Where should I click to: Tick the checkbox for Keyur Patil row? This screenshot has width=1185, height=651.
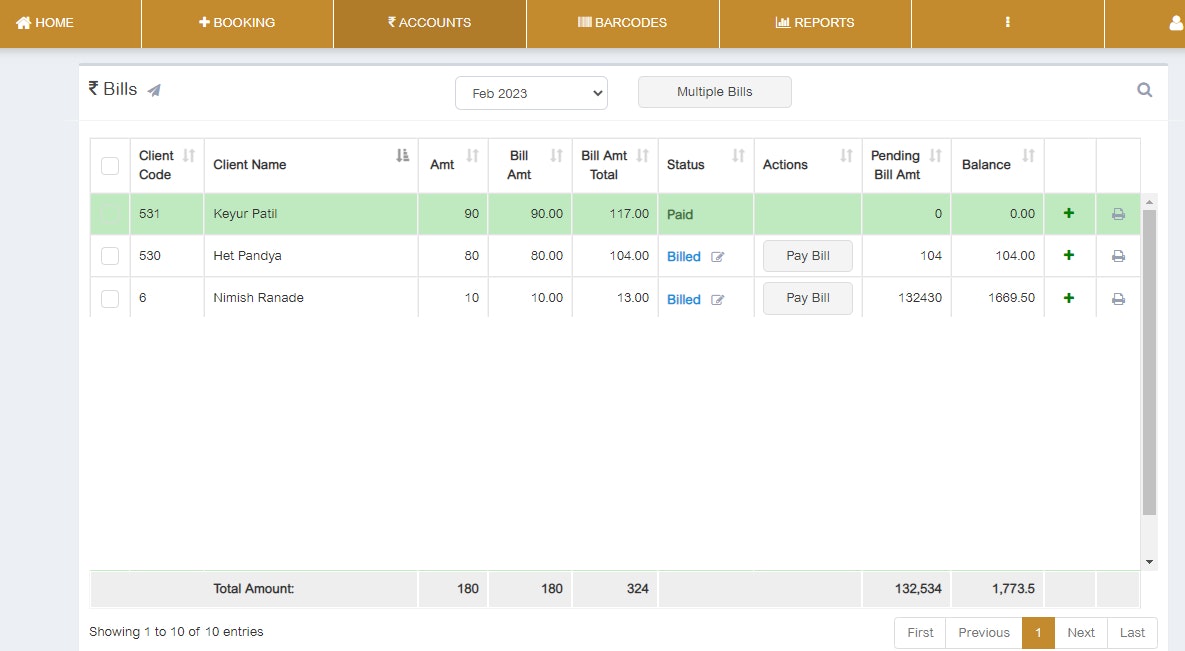[x=110, y=214]
